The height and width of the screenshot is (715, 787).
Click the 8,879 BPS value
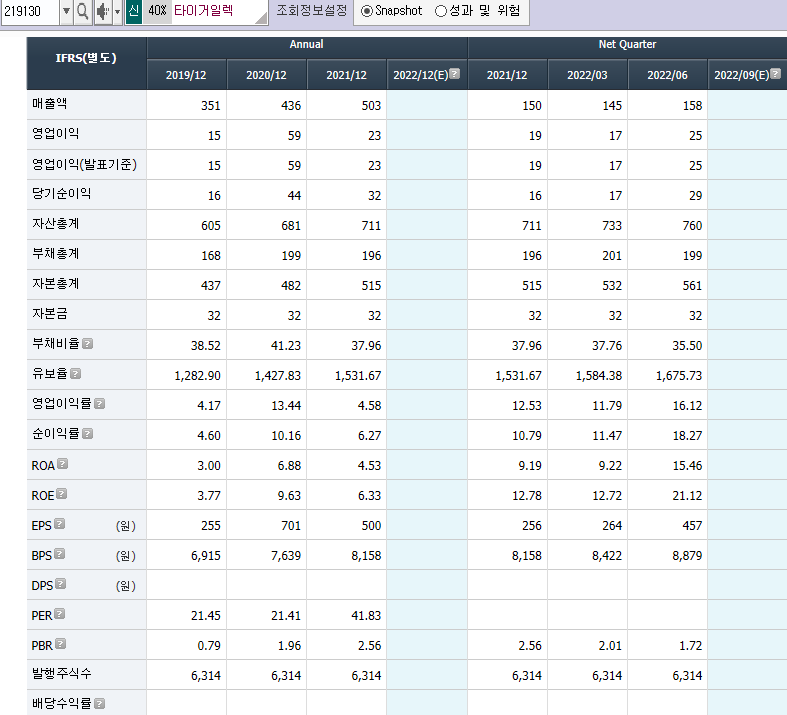coord(687,555)
